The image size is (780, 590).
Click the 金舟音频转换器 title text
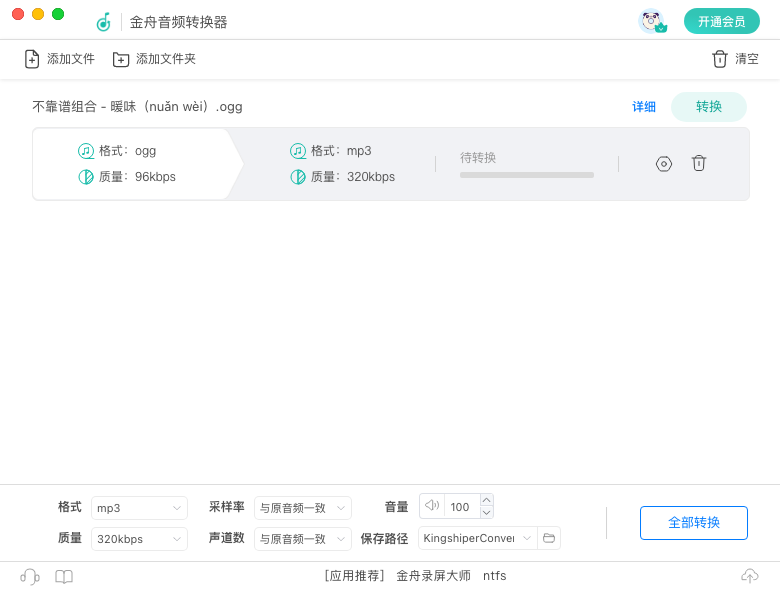pos(179,22)
